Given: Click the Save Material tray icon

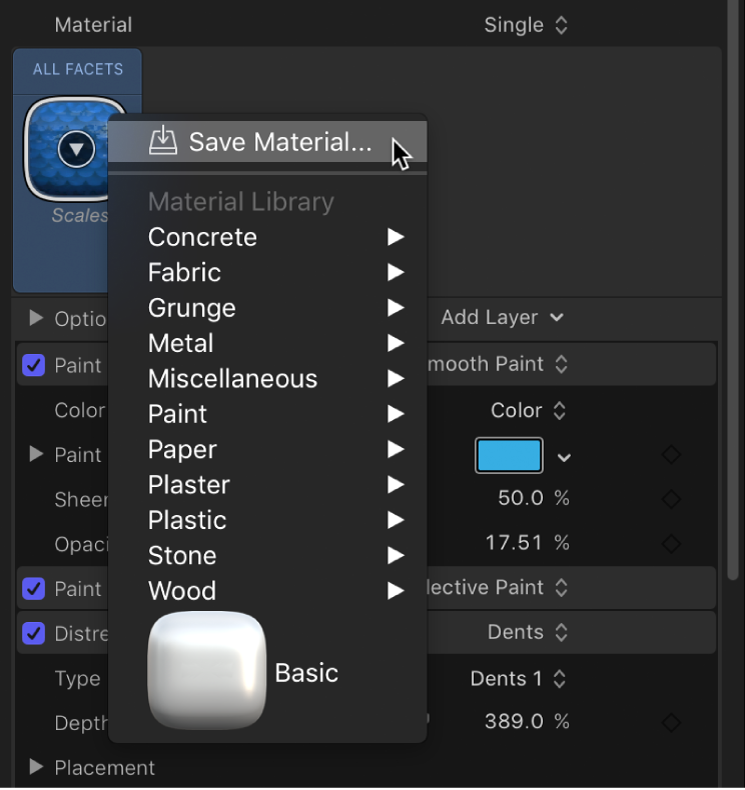Looking at the screenshot, I should [x=163, y=141].
